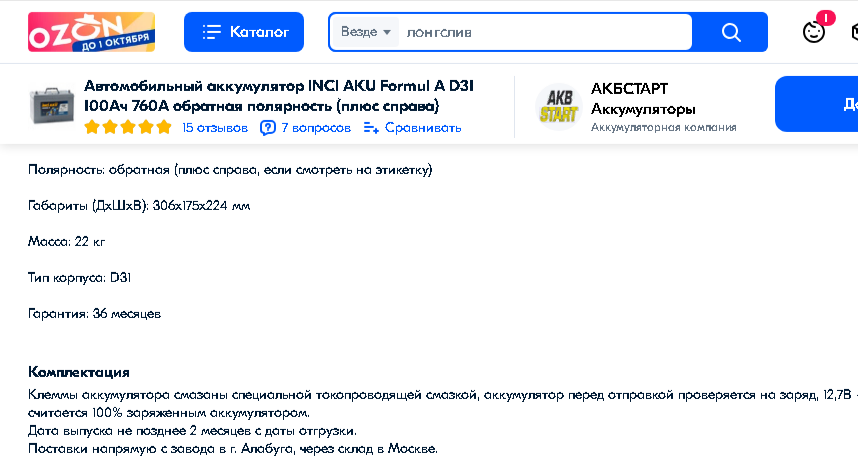Click the Дата выпуска не позднее line
This screenshot has width=858, height=470.
(192, 431)
